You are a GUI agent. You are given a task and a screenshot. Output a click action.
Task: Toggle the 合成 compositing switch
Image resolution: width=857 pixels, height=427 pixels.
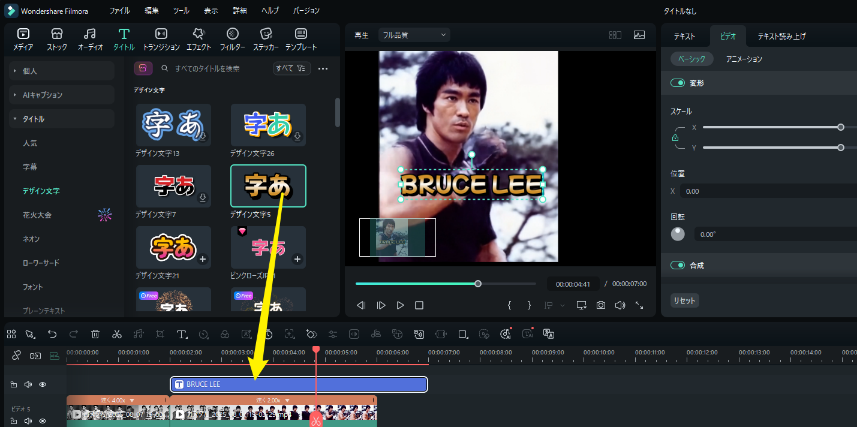[678, 265]
